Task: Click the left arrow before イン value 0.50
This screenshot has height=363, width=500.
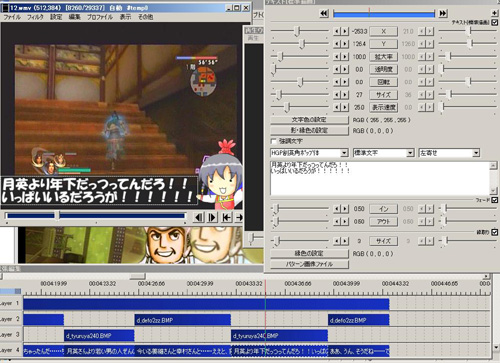Action: click(x=337, y=209)
